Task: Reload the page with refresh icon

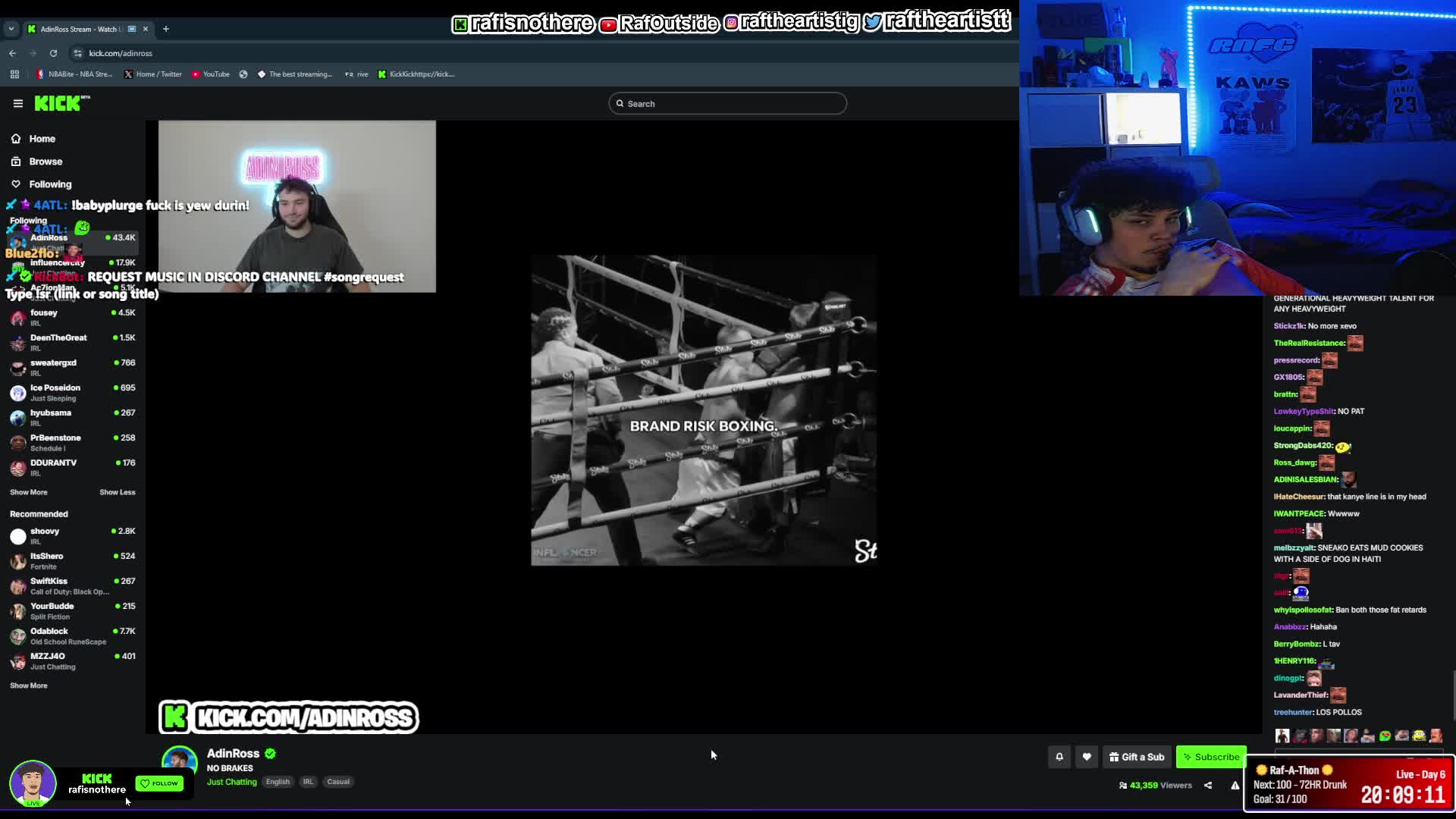Action: tap(53, 53)
